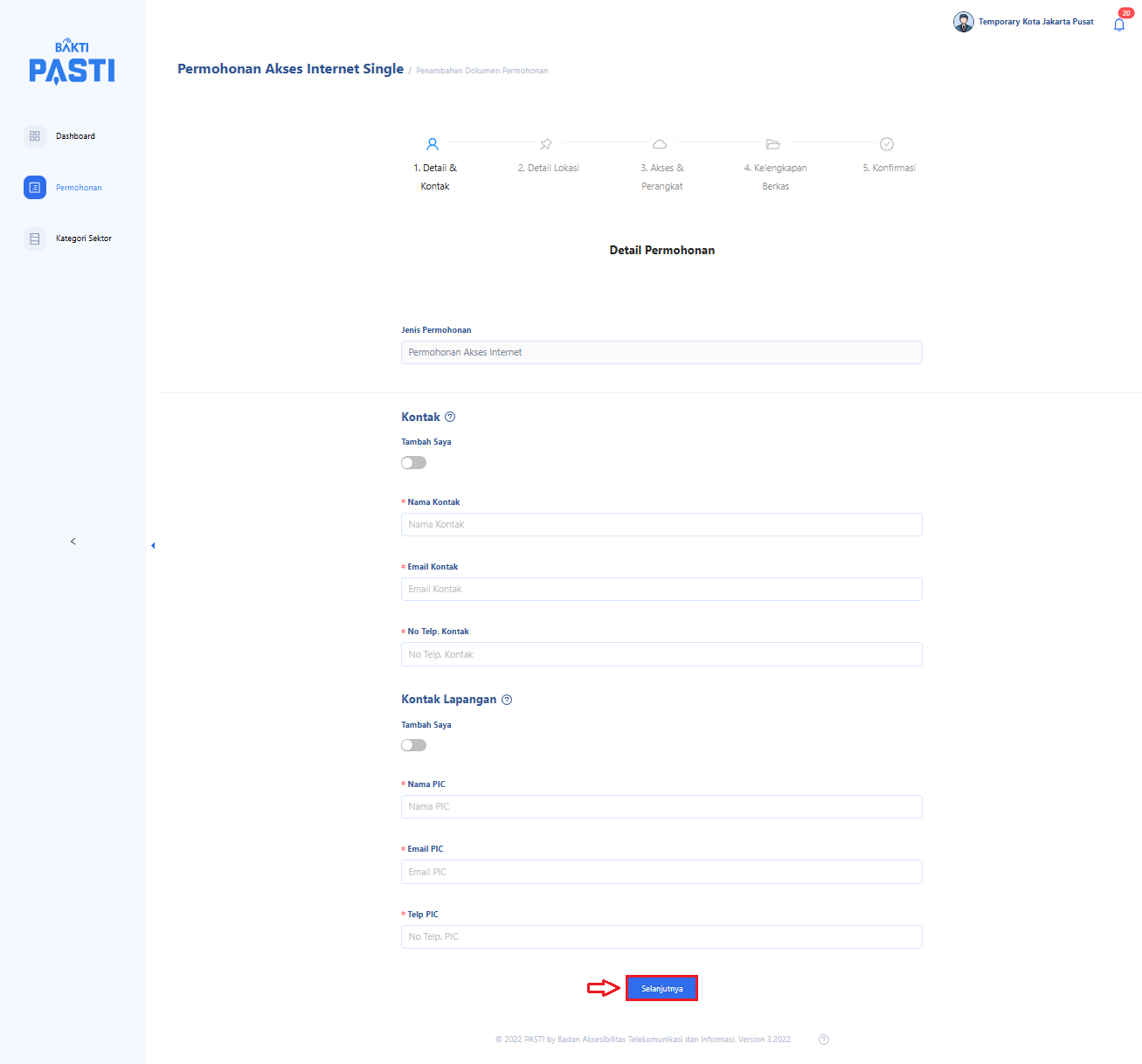Click the help icon next to Kontak
The width and height of the screenshot is (1142, 1064).
pos(450,418)
